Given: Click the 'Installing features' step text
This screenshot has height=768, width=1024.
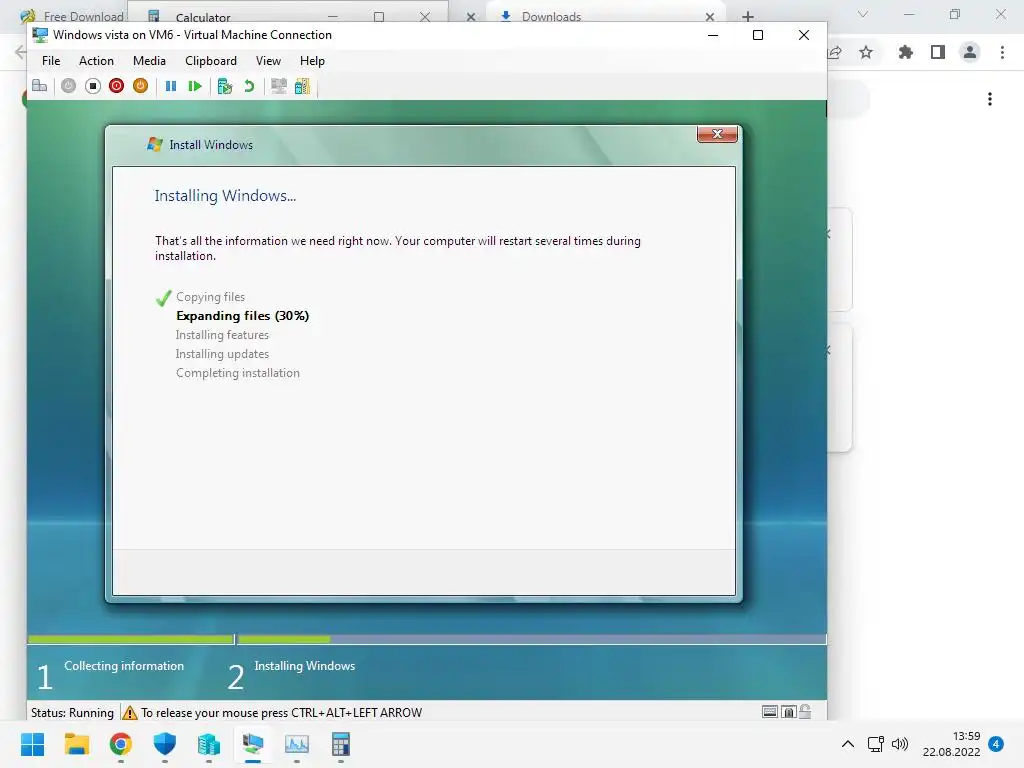Looking at the screenshot, I should pyautogui.click(x=222, y=335).
